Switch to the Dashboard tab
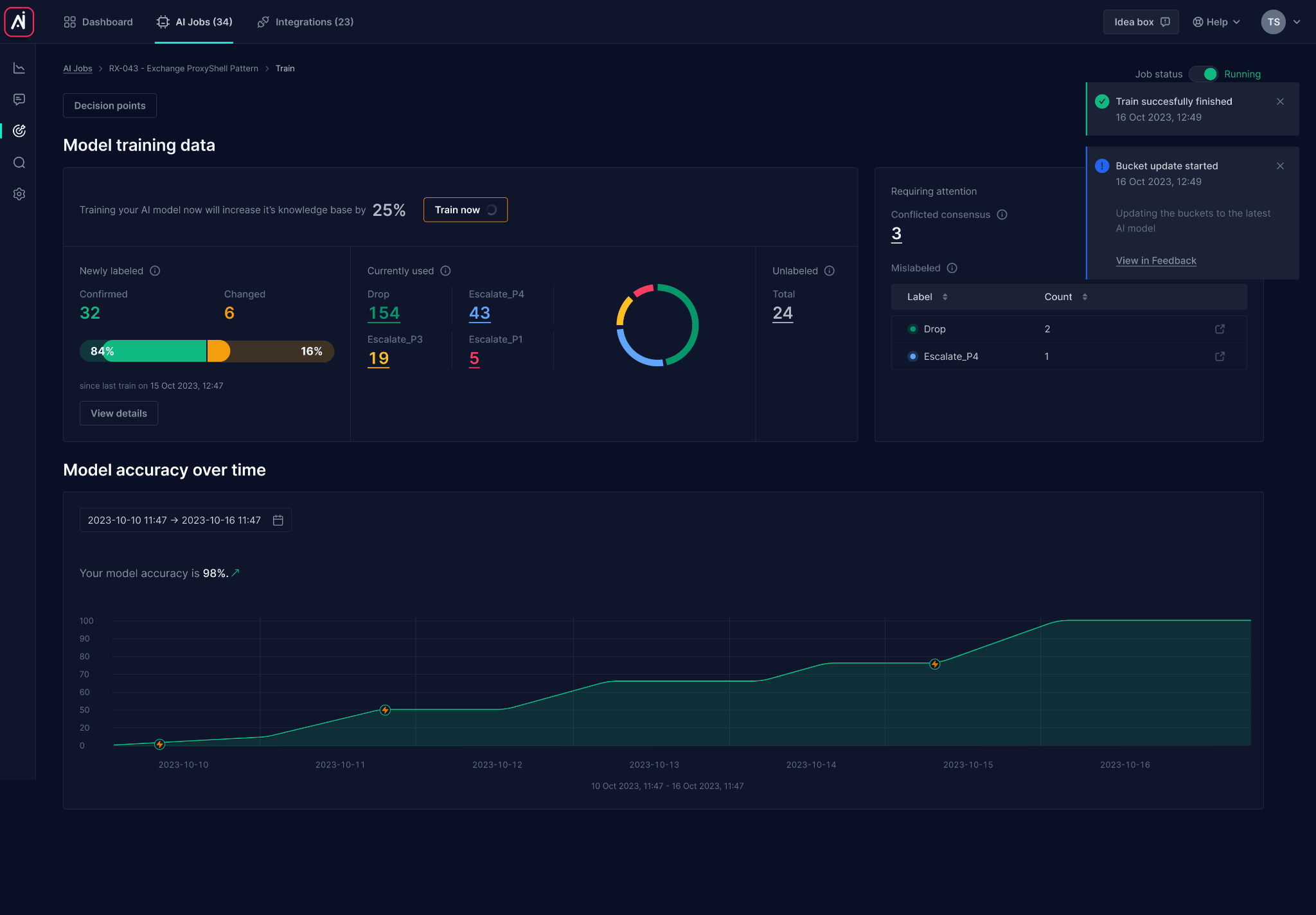The width and height of the screenshot is (1316, 915). 98,22
